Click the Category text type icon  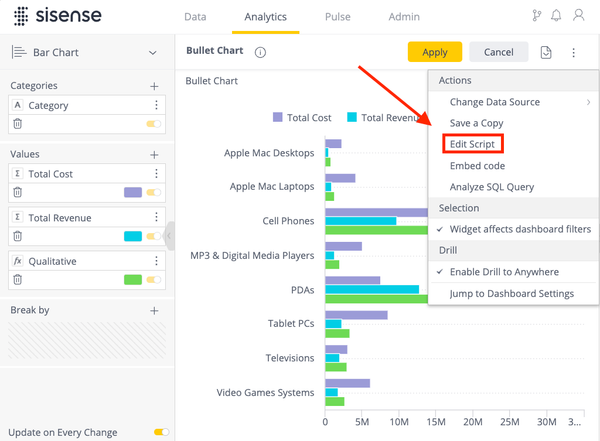18,105
